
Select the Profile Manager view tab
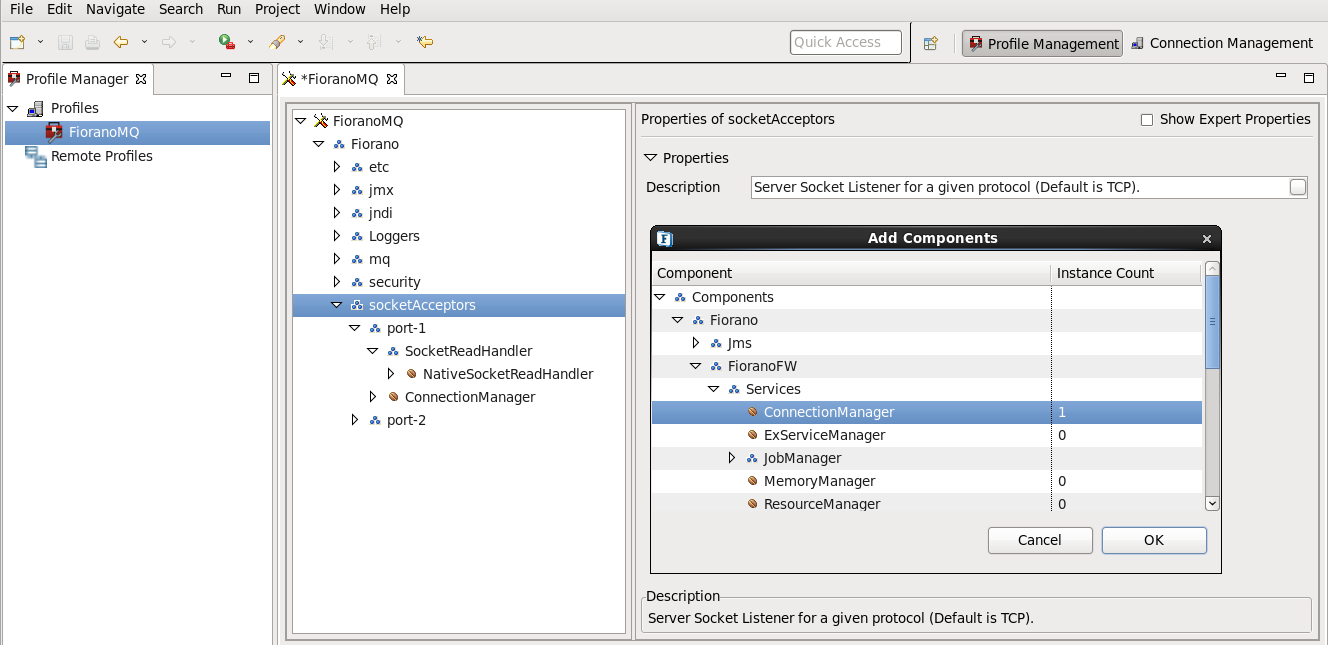click(x=76, y=79)
